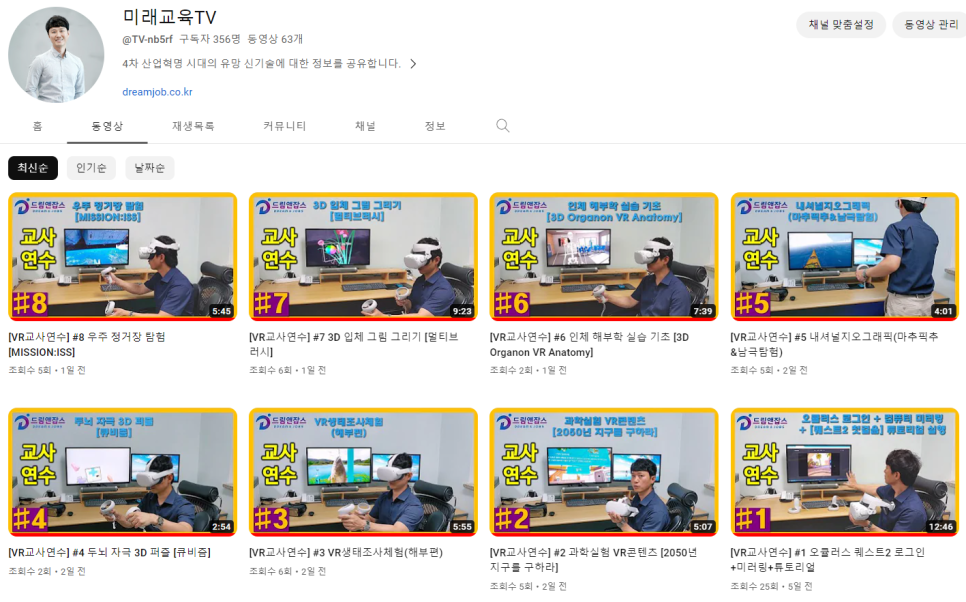
Task: Open the #5 내셔널지오그래픽 video thumbnail
Action: click(x=845, y=257)
